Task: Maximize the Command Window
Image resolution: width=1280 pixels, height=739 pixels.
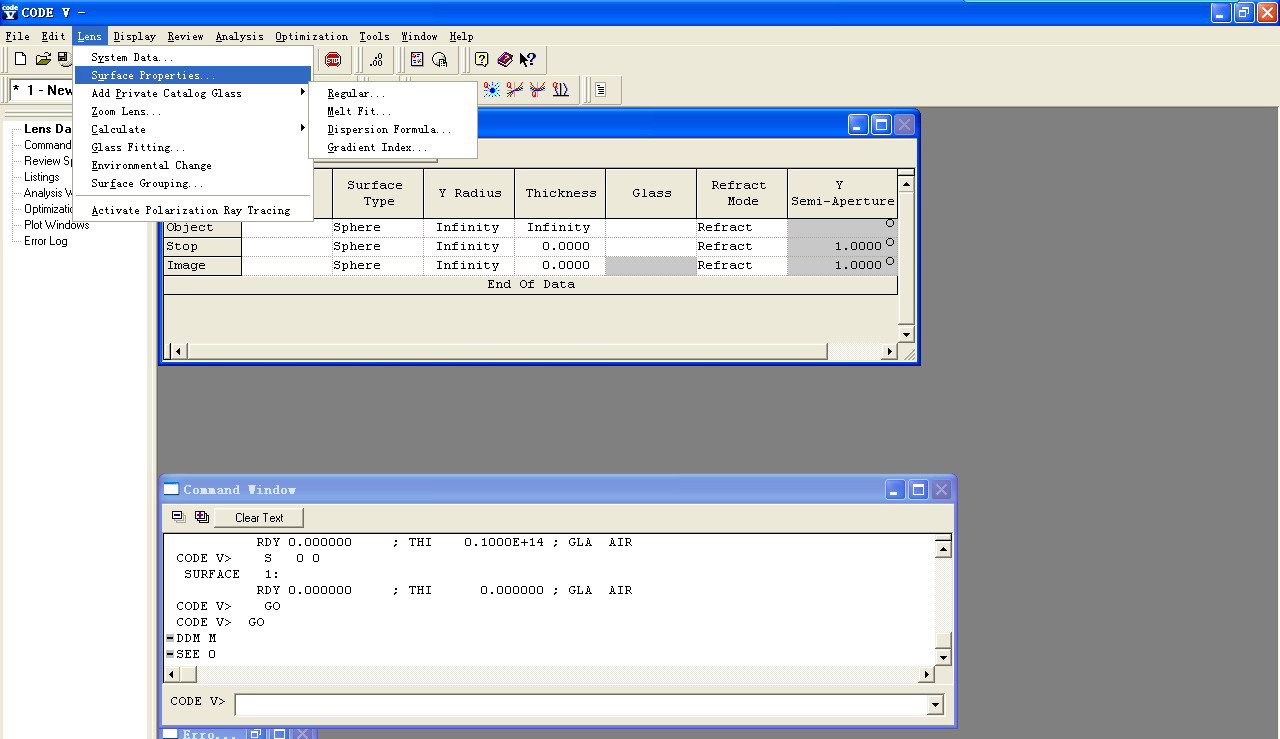Action: [918, 489]
